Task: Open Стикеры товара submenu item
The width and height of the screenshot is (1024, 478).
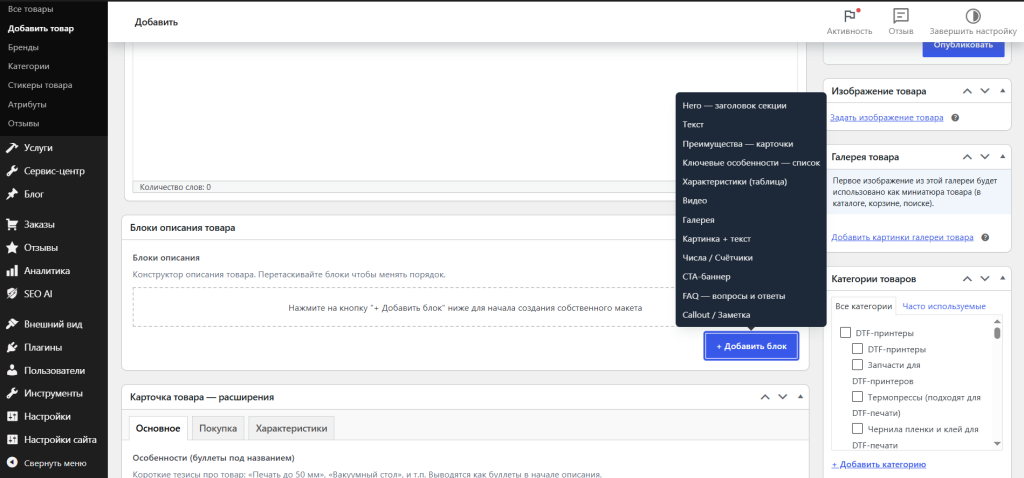Action: coord(40,86)
